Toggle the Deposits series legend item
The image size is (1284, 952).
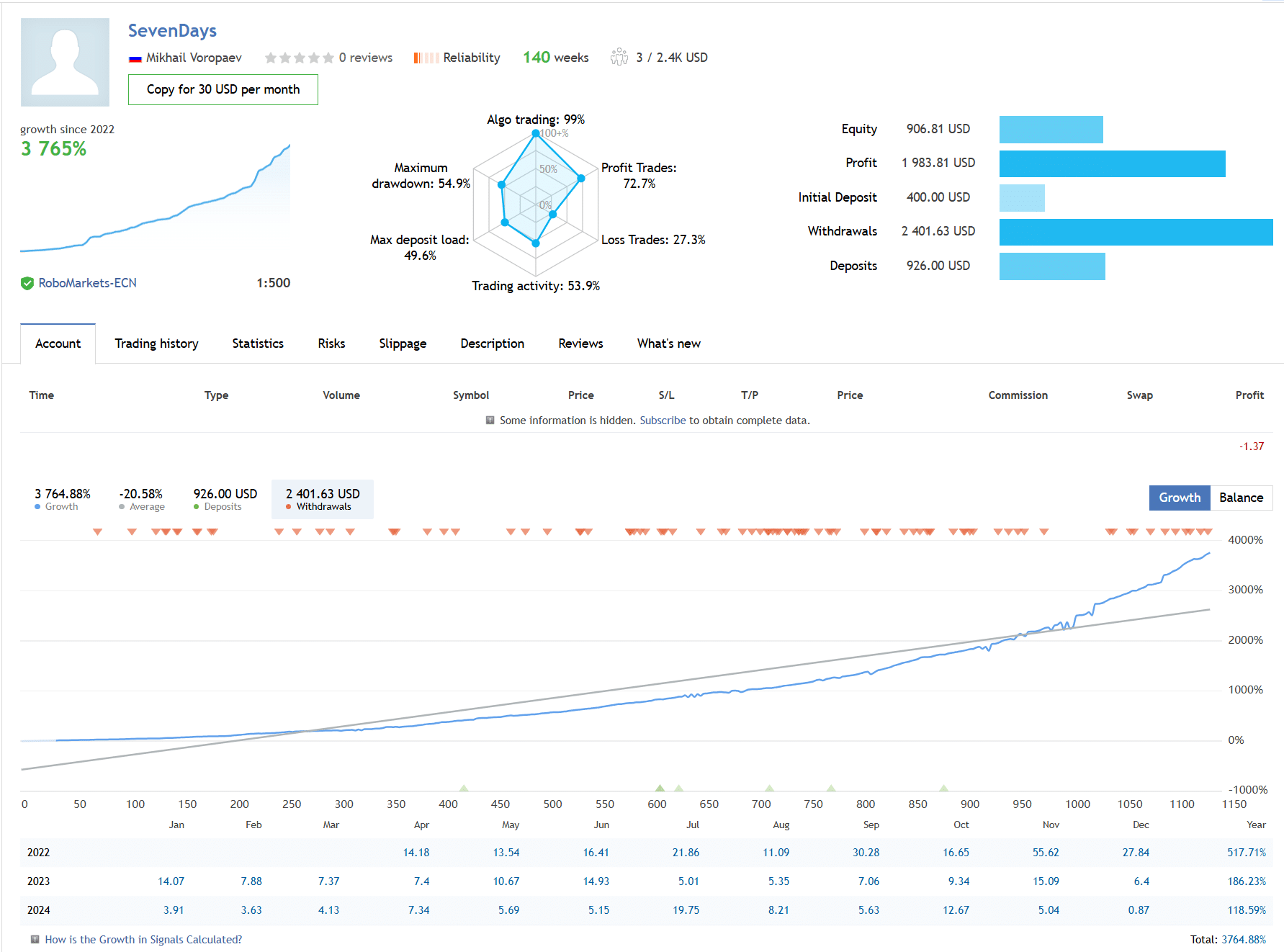pos(225,499)
